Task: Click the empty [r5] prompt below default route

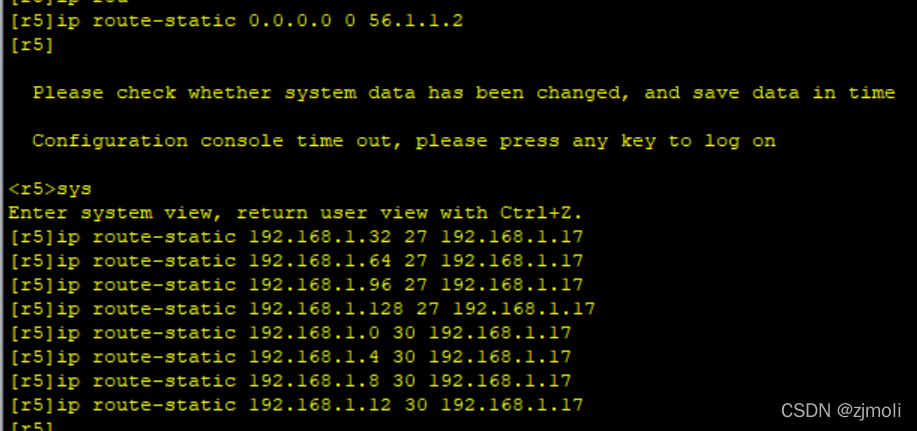Action: (x=30, y=45)
